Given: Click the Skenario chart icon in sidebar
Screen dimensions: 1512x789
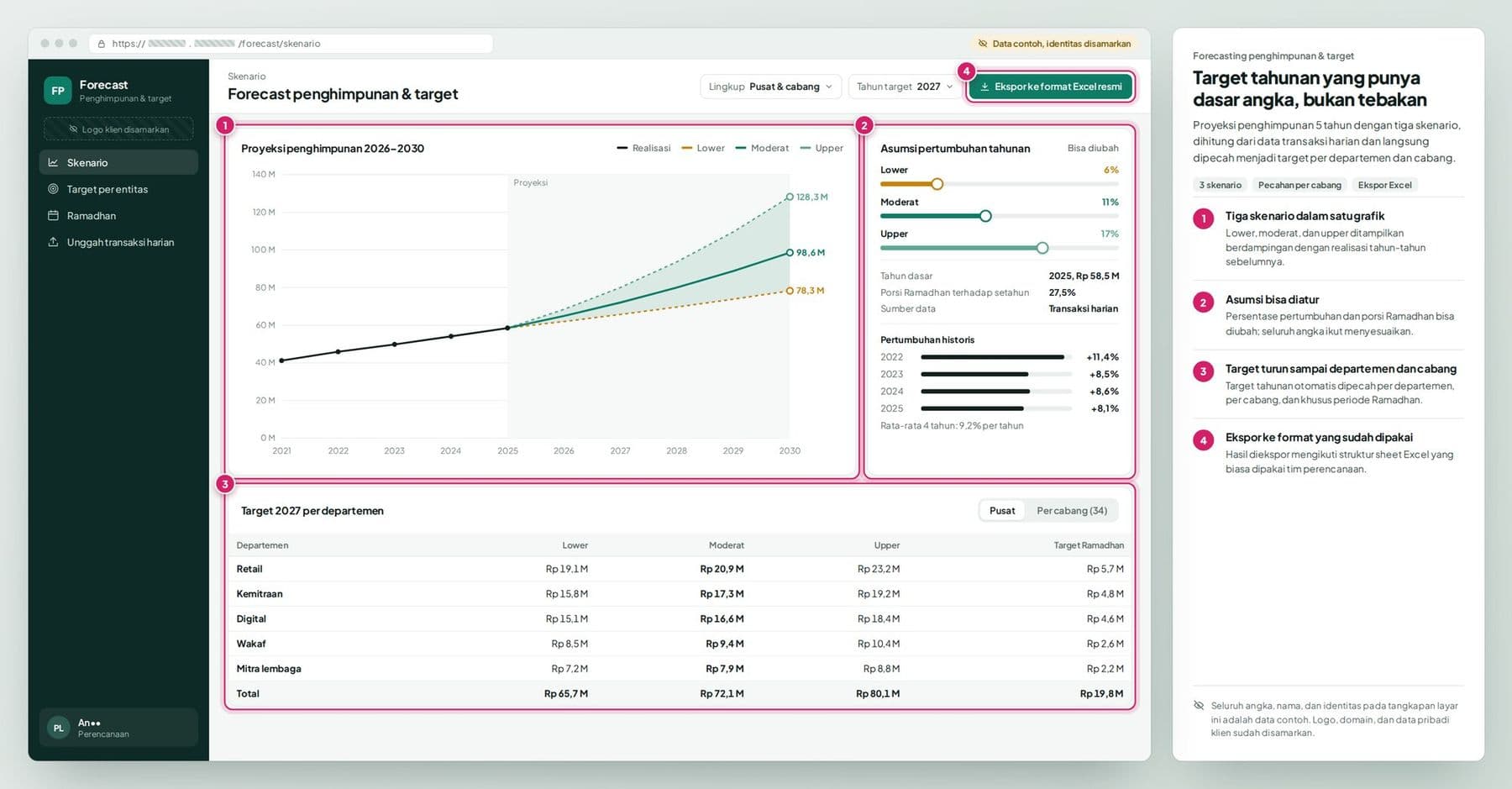Looking at the screenshot, I should (53, 162).
